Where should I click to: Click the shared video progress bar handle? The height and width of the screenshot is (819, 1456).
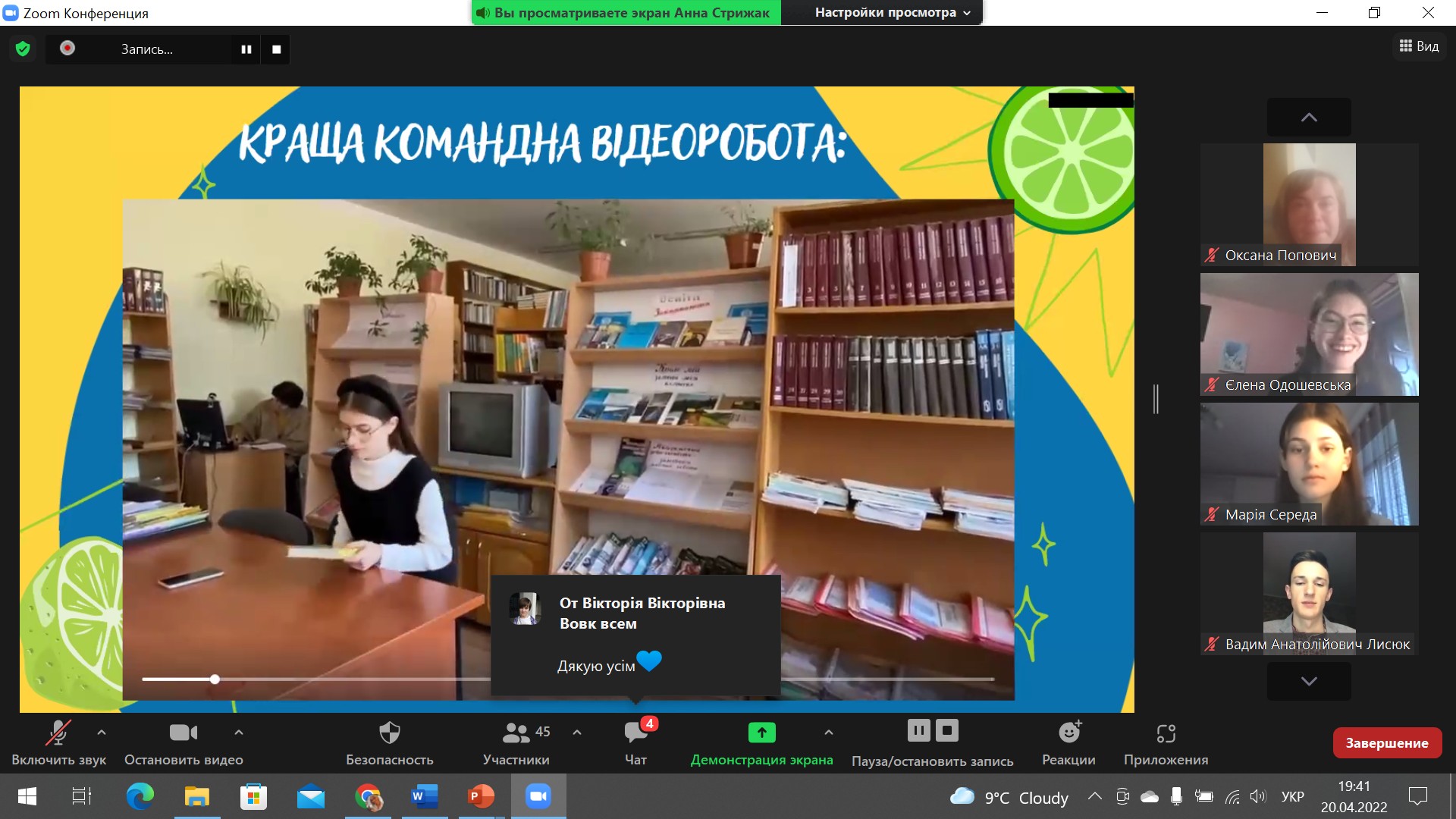coord(215,679)
